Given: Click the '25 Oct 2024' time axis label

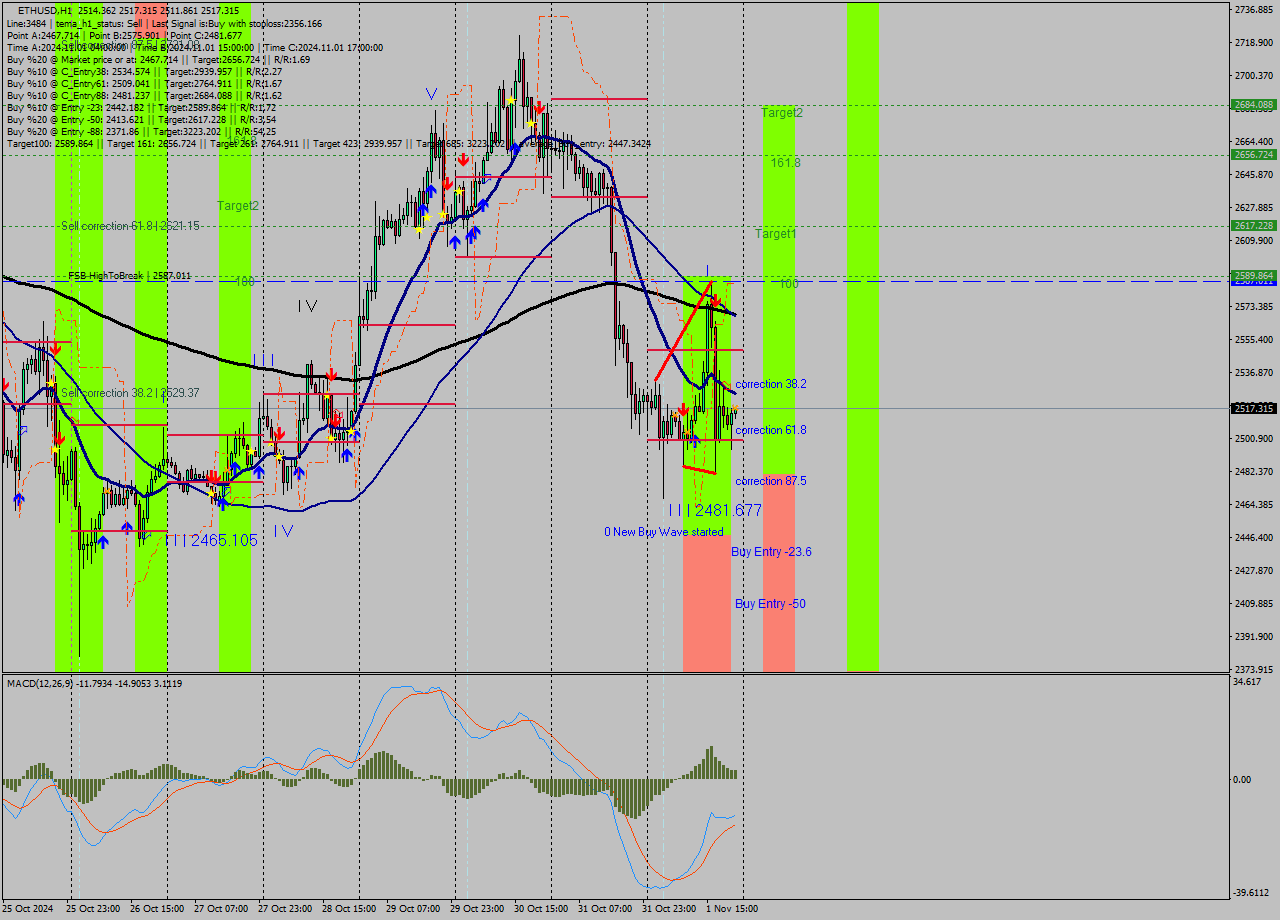Looking at the screenshot, I should [30, 909].
